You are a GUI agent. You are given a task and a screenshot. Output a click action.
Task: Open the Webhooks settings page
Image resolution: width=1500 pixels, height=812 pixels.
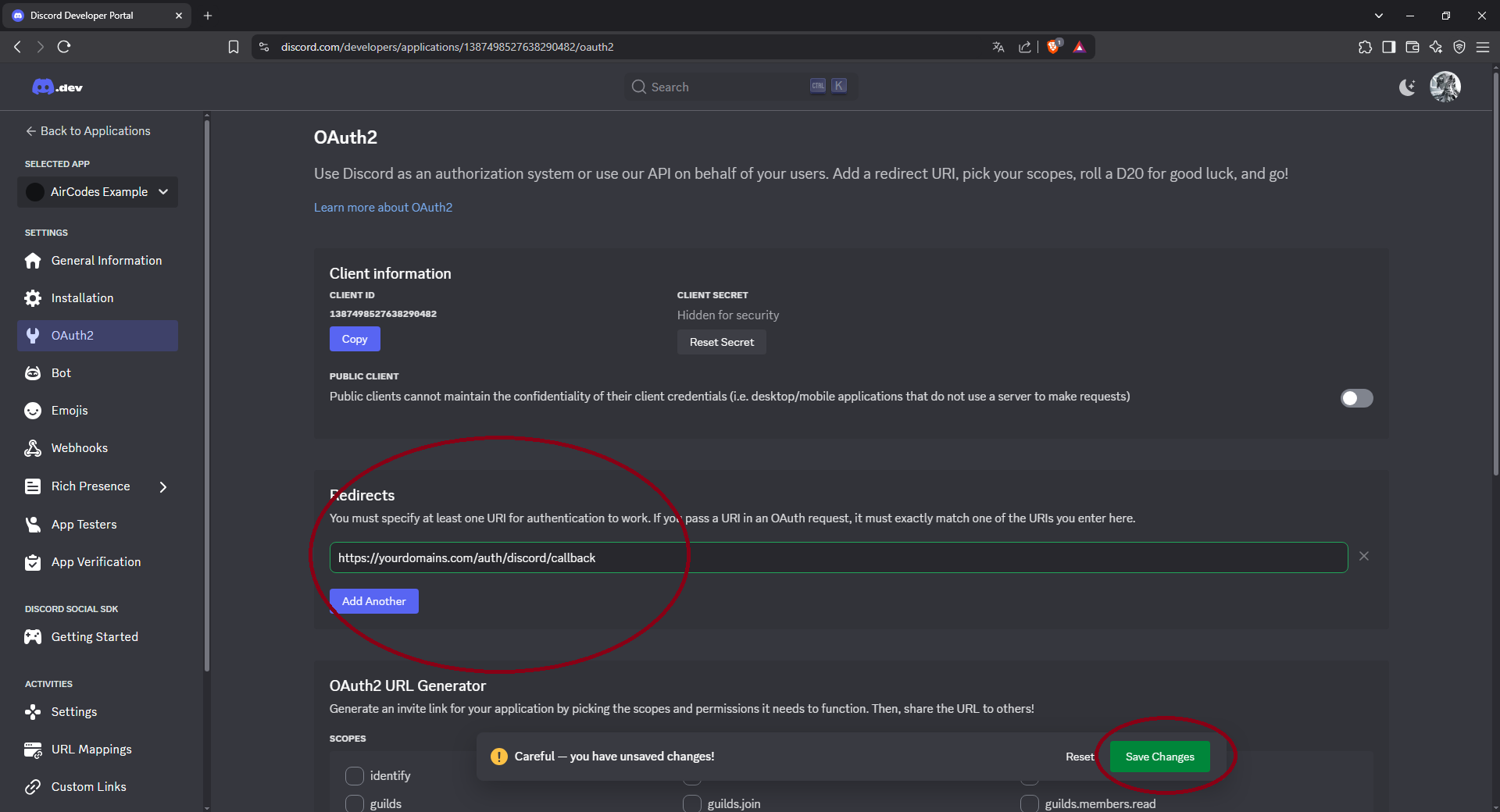[98, 448]
